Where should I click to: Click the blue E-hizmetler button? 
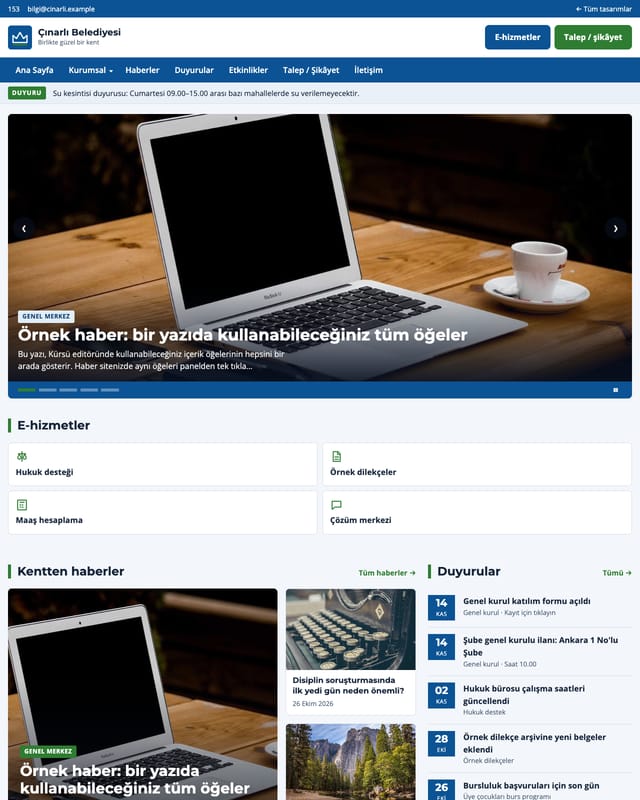[x=518, y=37]
